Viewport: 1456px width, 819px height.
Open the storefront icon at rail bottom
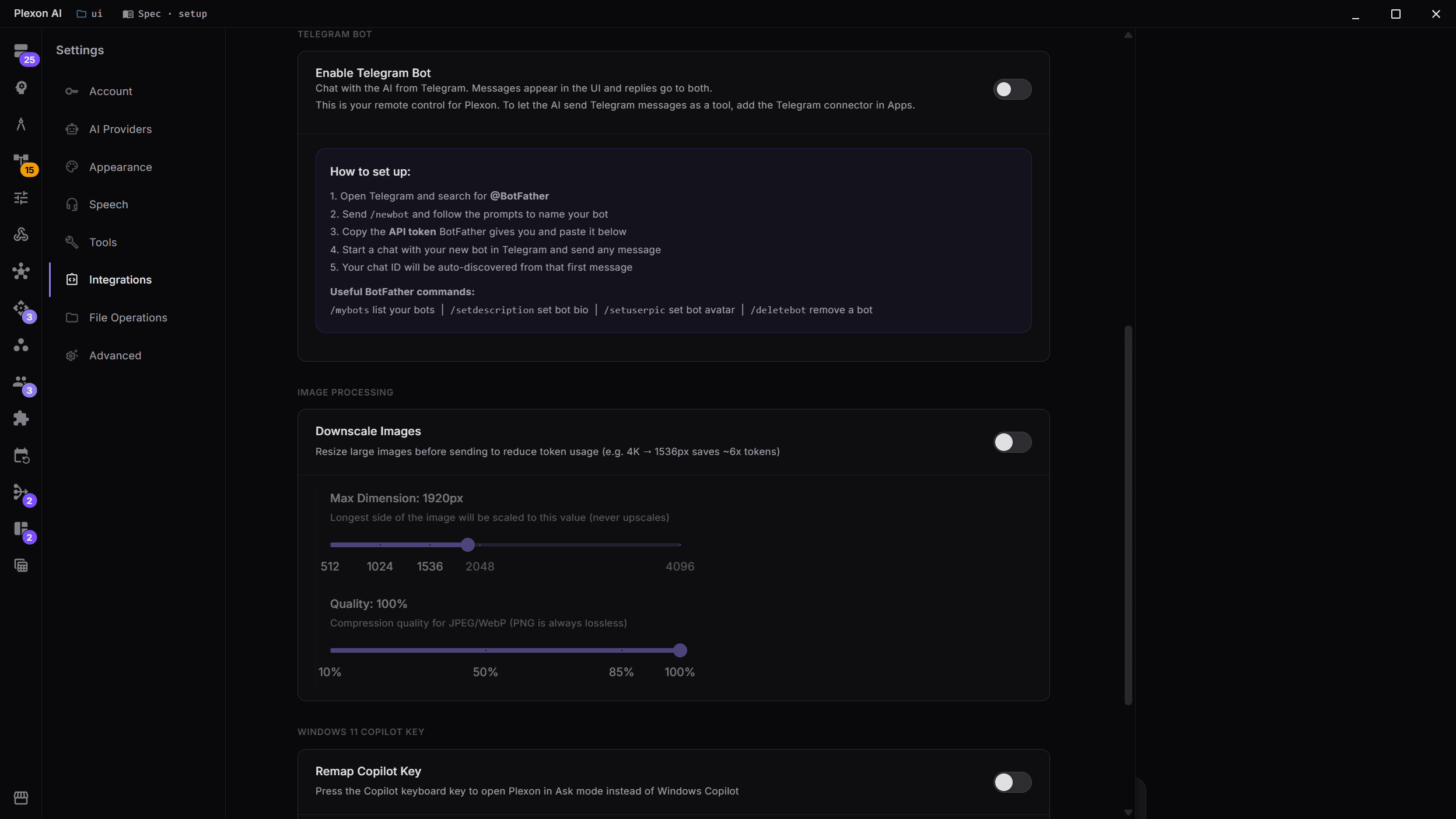coord(22,797)
